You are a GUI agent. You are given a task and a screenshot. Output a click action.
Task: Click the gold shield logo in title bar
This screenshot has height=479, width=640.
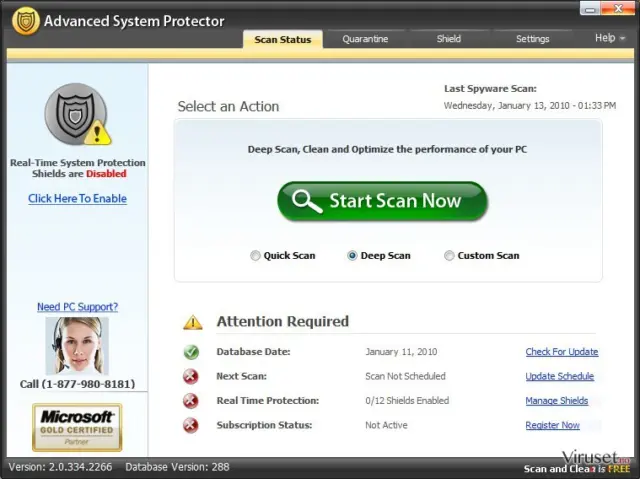pos(26,21)
